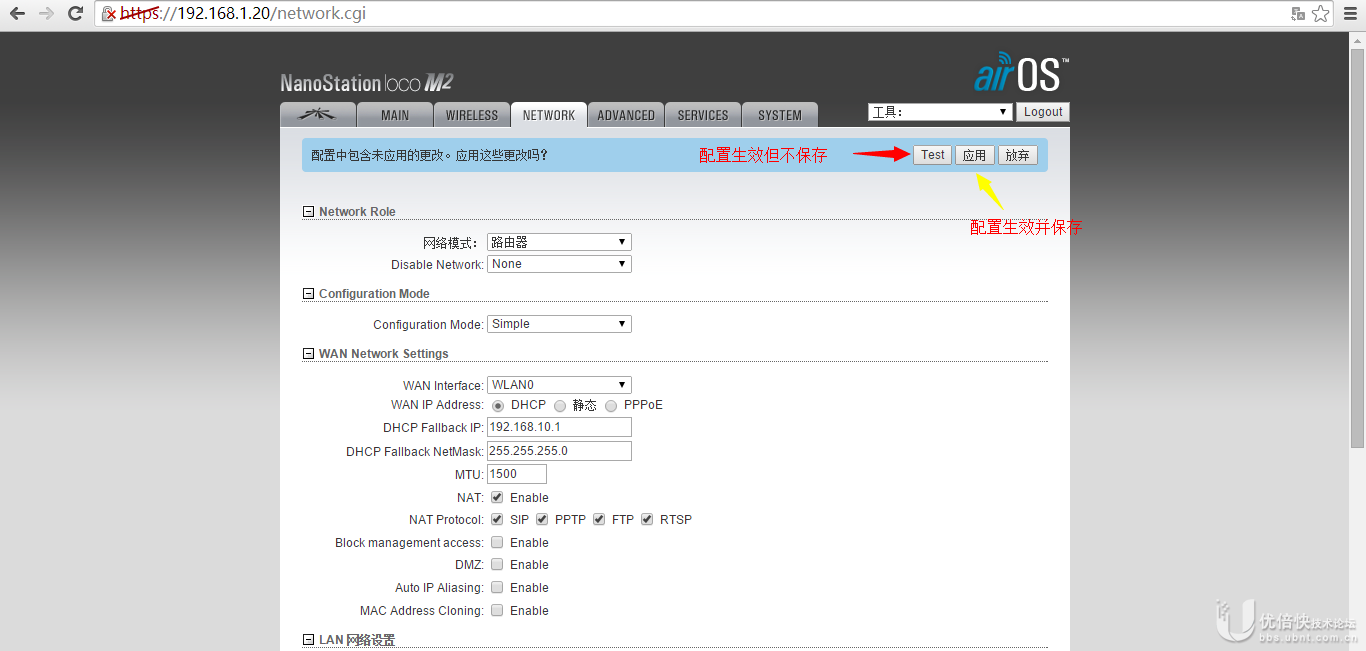The height and width of the screenshot is (651, 1366).
Task: Enable MAC Address Cloning checkbox
Action: point(497,610)
